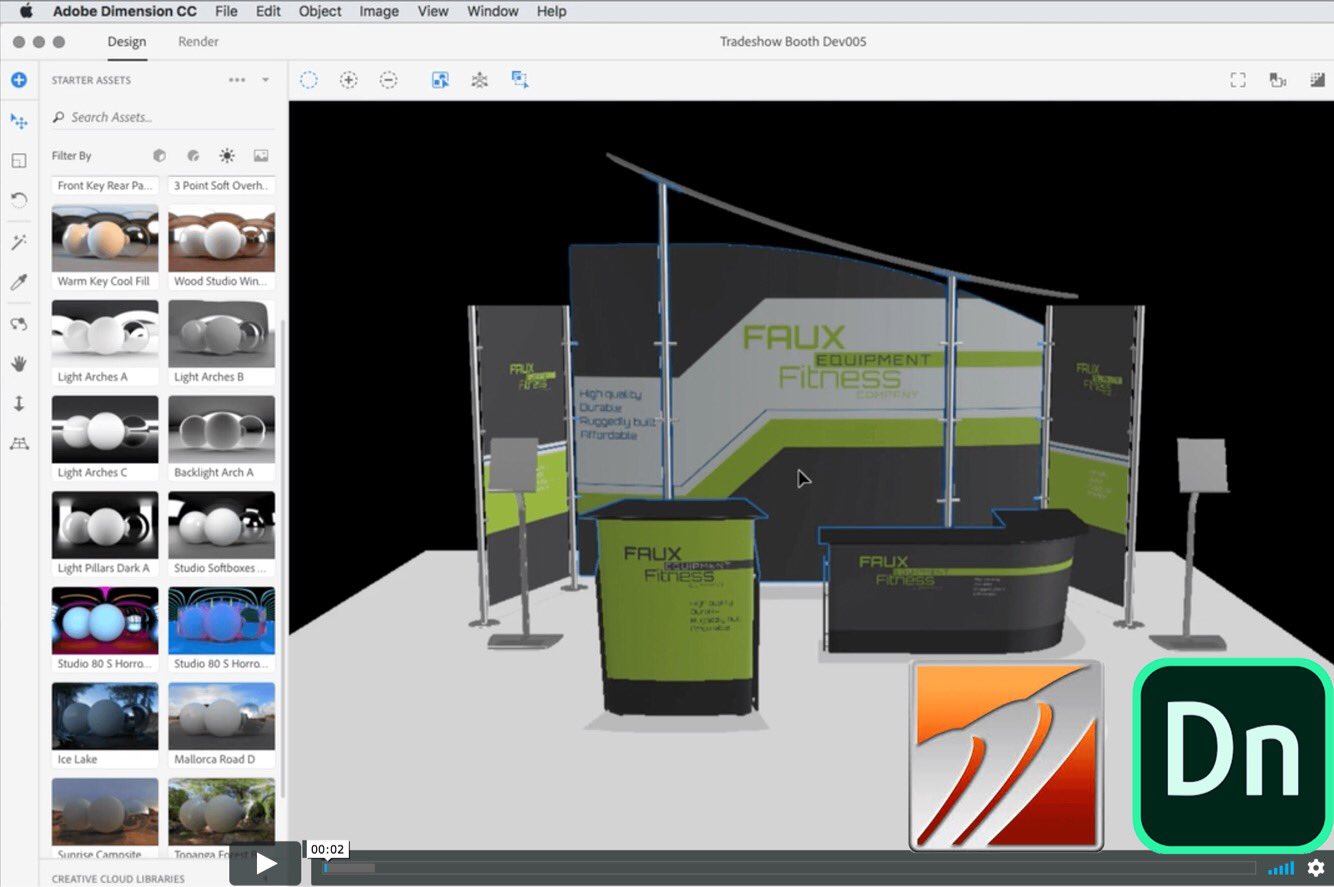The width and height of the screenshot is (1334, 887).
Task: Open the File menu
Action: click(226, 11)
